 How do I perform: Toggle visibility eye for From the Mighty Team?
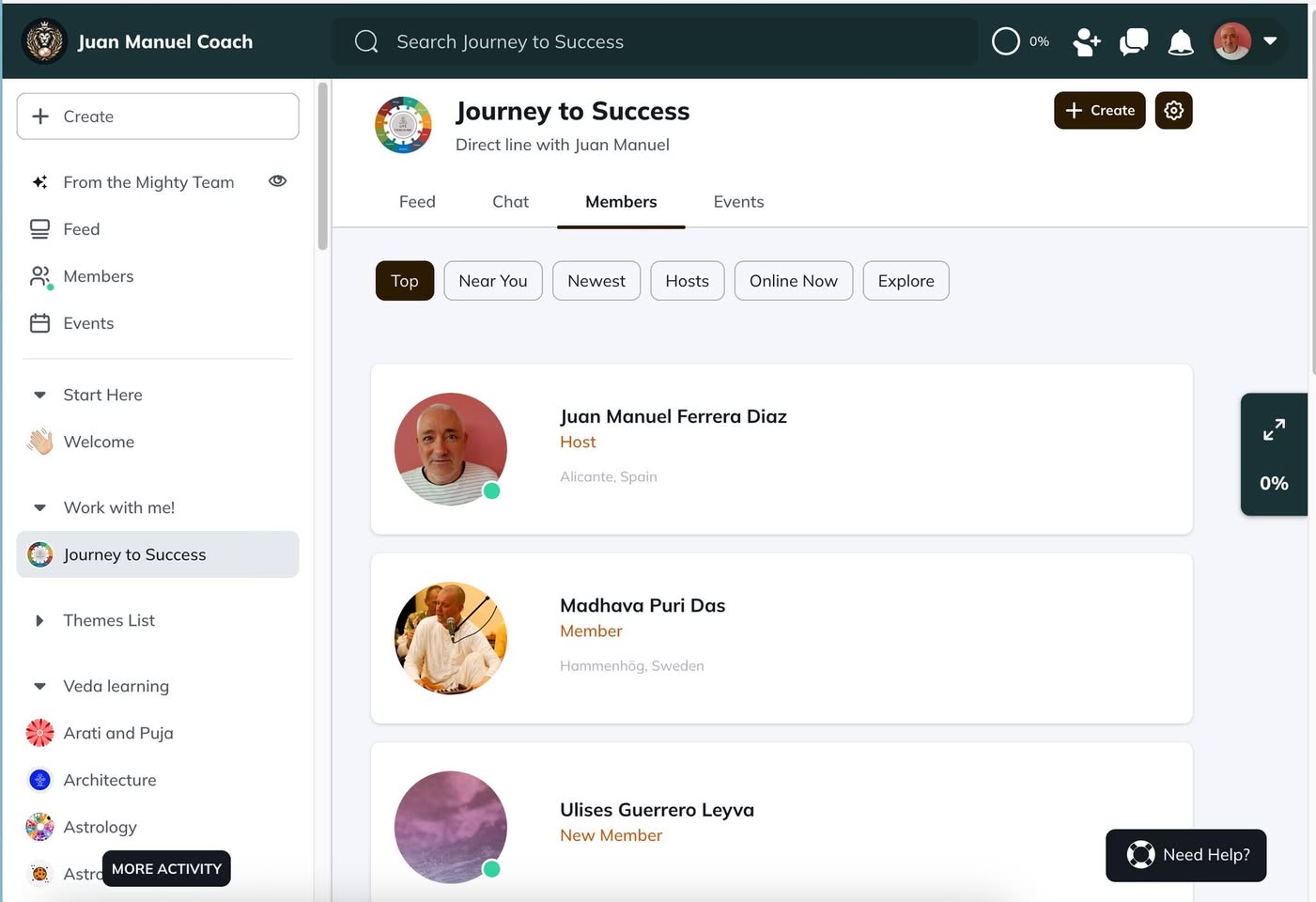tap(277, 181)
